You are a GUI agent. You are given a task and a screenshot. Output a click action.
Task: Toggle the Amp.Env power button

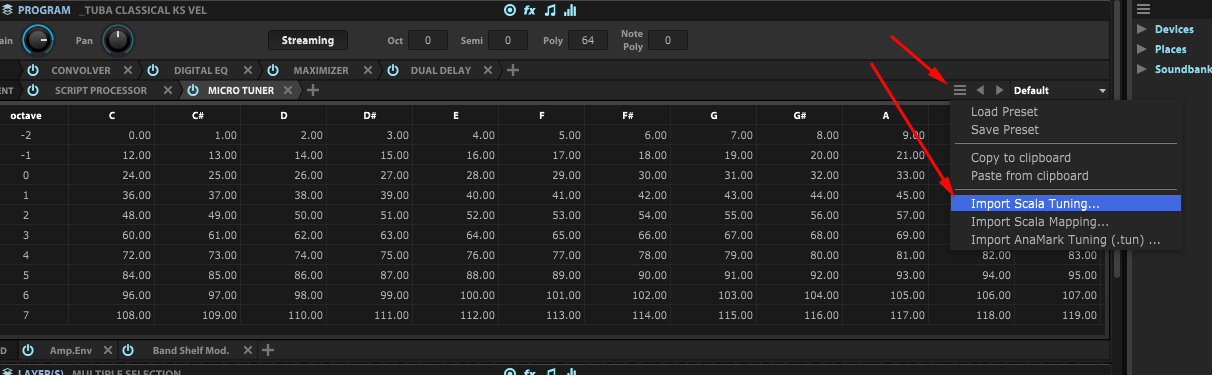pos(28,351)
